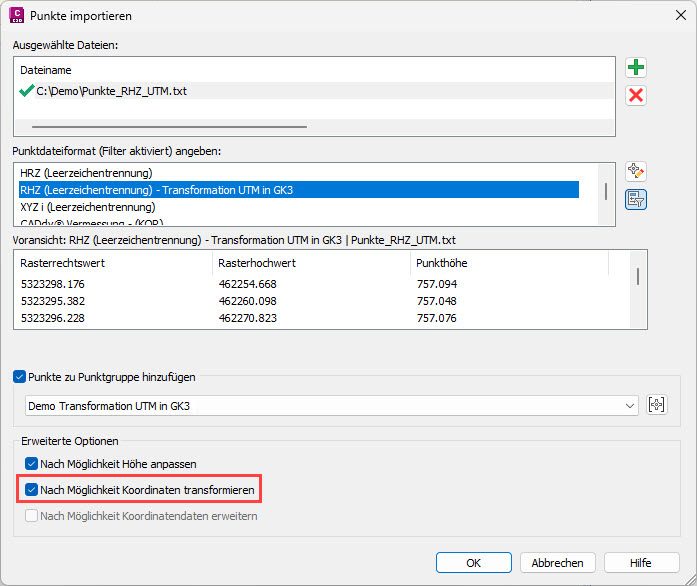The width and height of the screenshot is (697, 586).
Task: Click the Civil 3D app icon in title bar
Action: tap(16, 16)
